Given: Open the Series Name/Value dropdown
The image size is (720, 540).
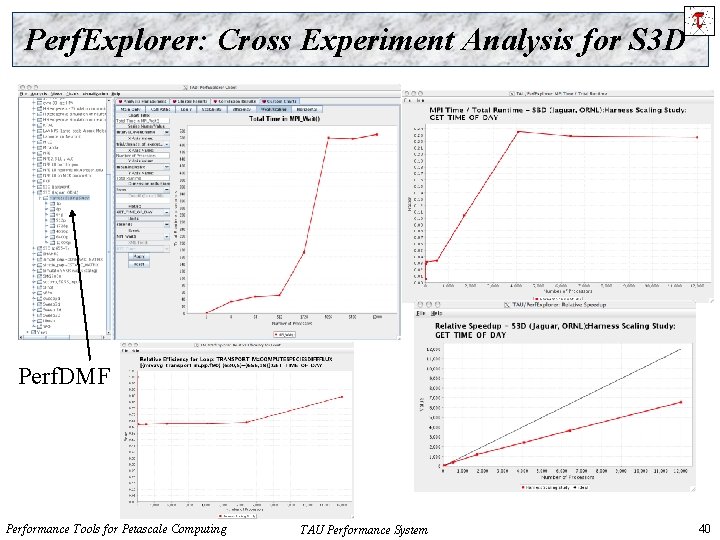Looking at the screenshot, I should coord(142,132).
